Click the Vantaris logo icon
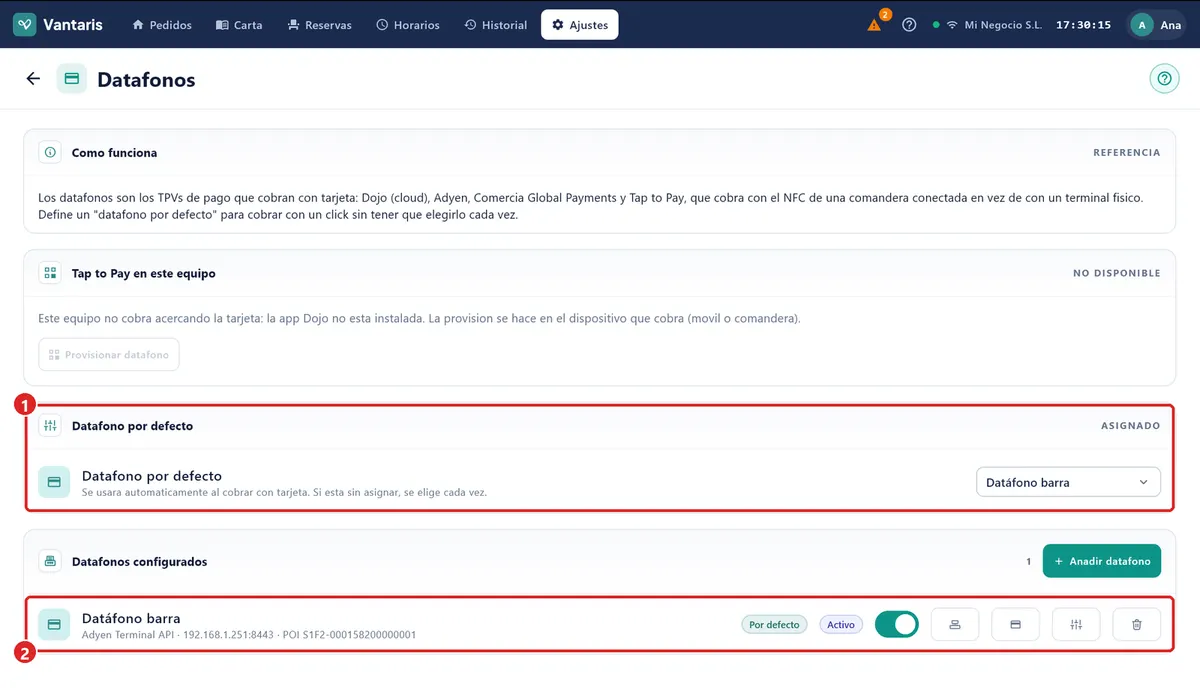Viewport: 1200px width, 692px height. (25, 25)
